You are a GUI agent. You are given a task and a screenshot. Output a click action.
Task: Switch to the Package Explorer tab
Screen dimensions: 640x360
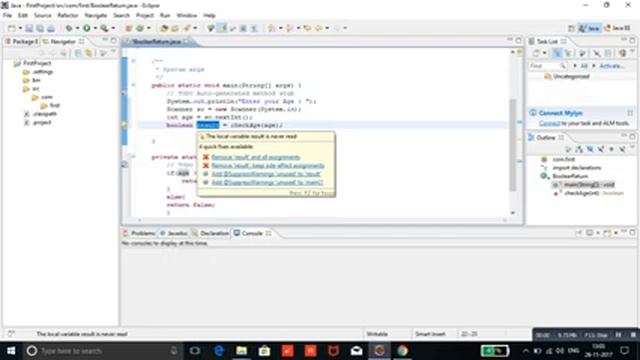click(22, 42)
